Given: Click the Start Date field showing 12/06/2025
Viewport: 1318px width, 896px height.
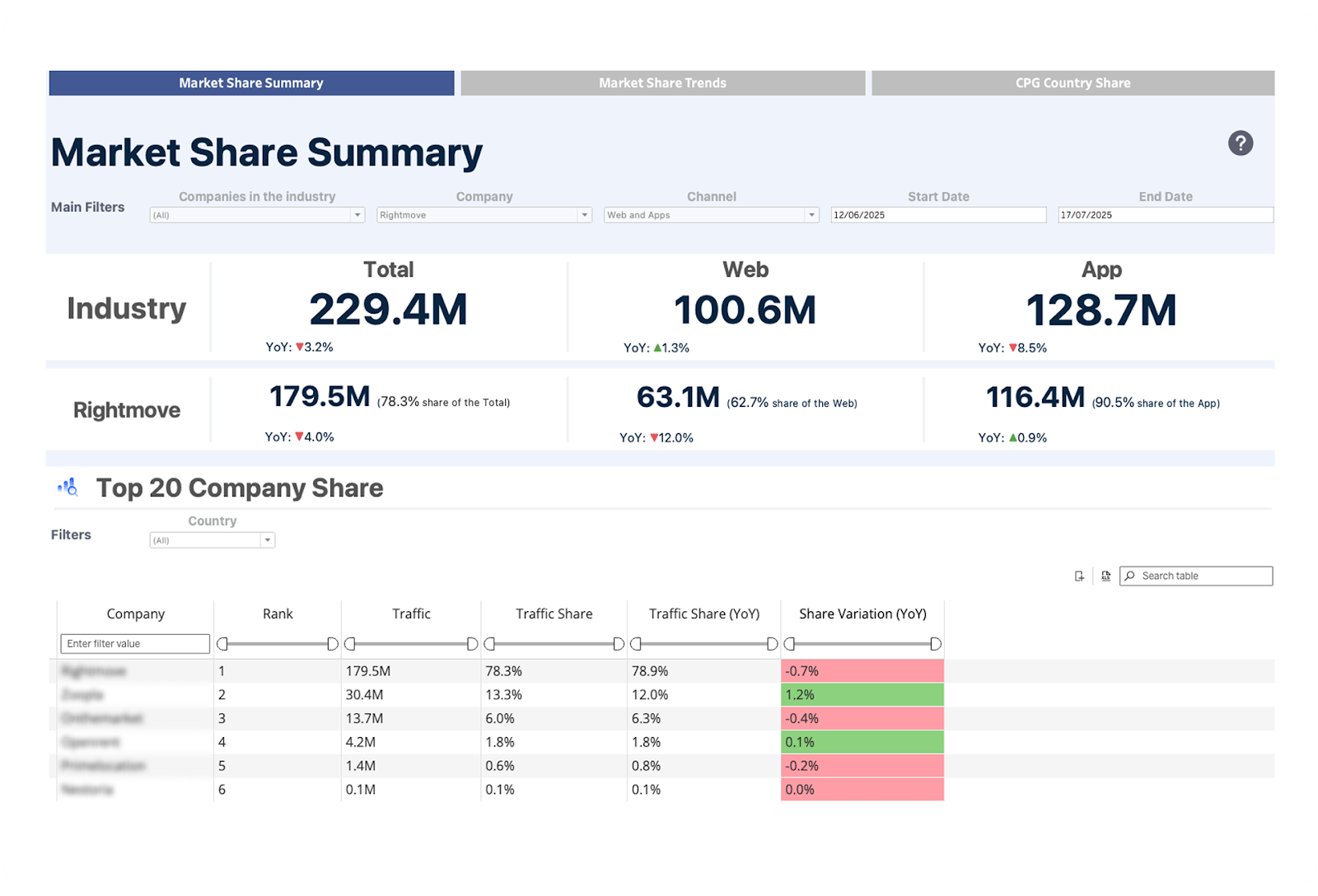Looking at the screenshot, I should click(x=939, y=215).
